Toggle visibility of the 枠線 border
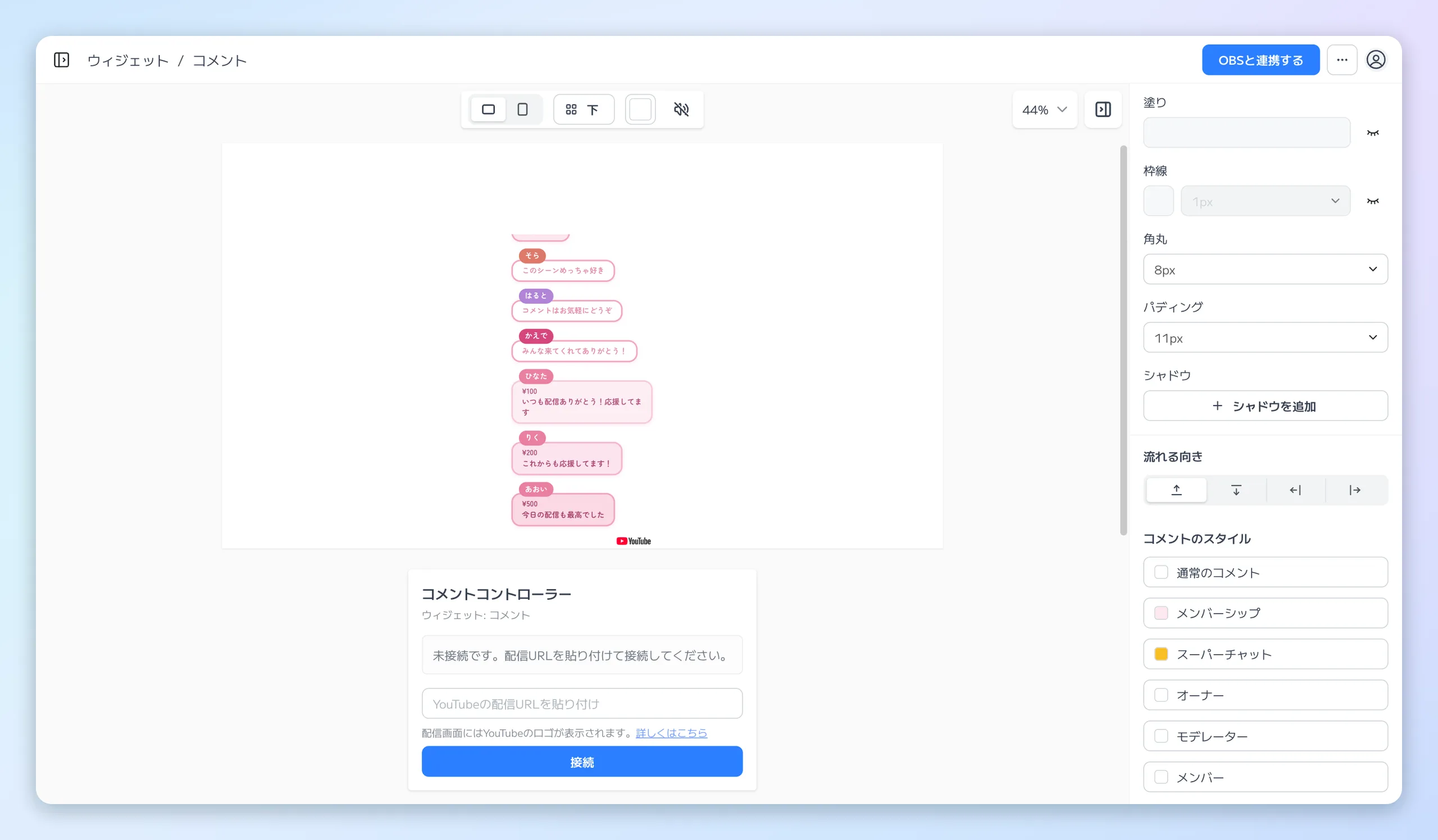 pos(1373,202)
